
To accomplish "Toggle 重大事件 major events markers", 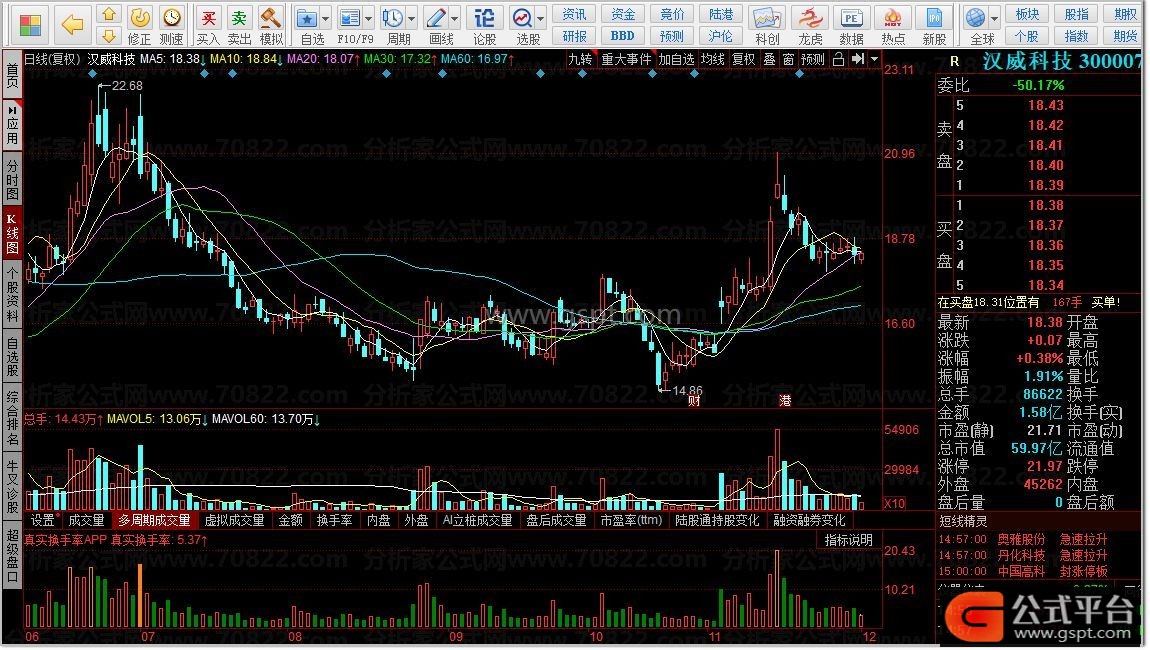I will pos(626,59).
